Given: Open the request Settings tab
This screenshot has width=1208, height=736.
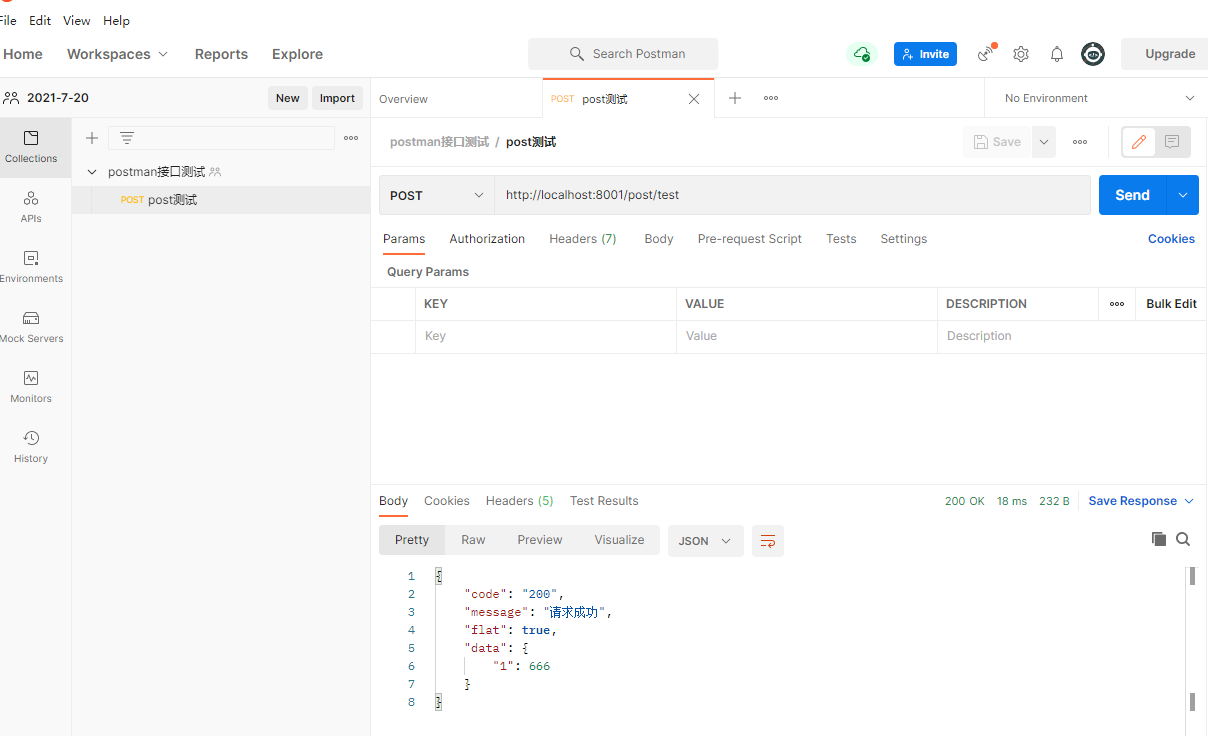Looking at the screenshot, I should coord(904,239).
